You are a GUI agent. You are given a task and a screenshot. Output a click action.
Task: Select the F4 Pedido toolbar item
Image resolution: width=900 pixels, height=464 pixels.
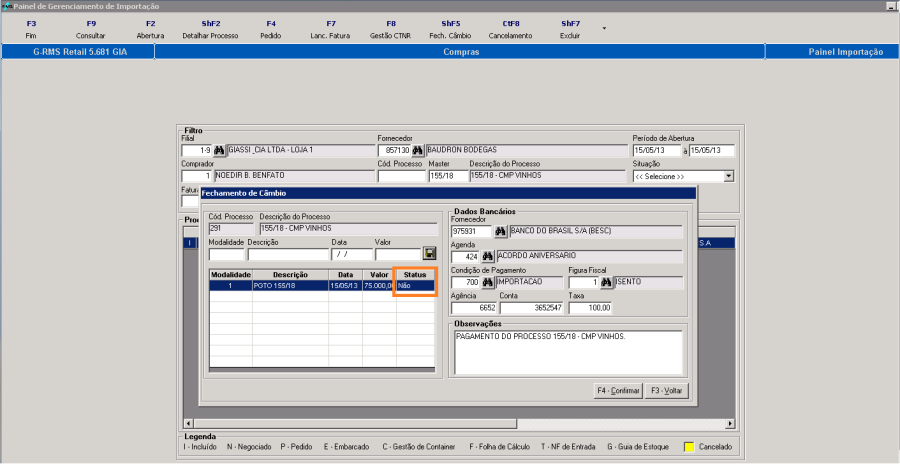pos(271,30)
